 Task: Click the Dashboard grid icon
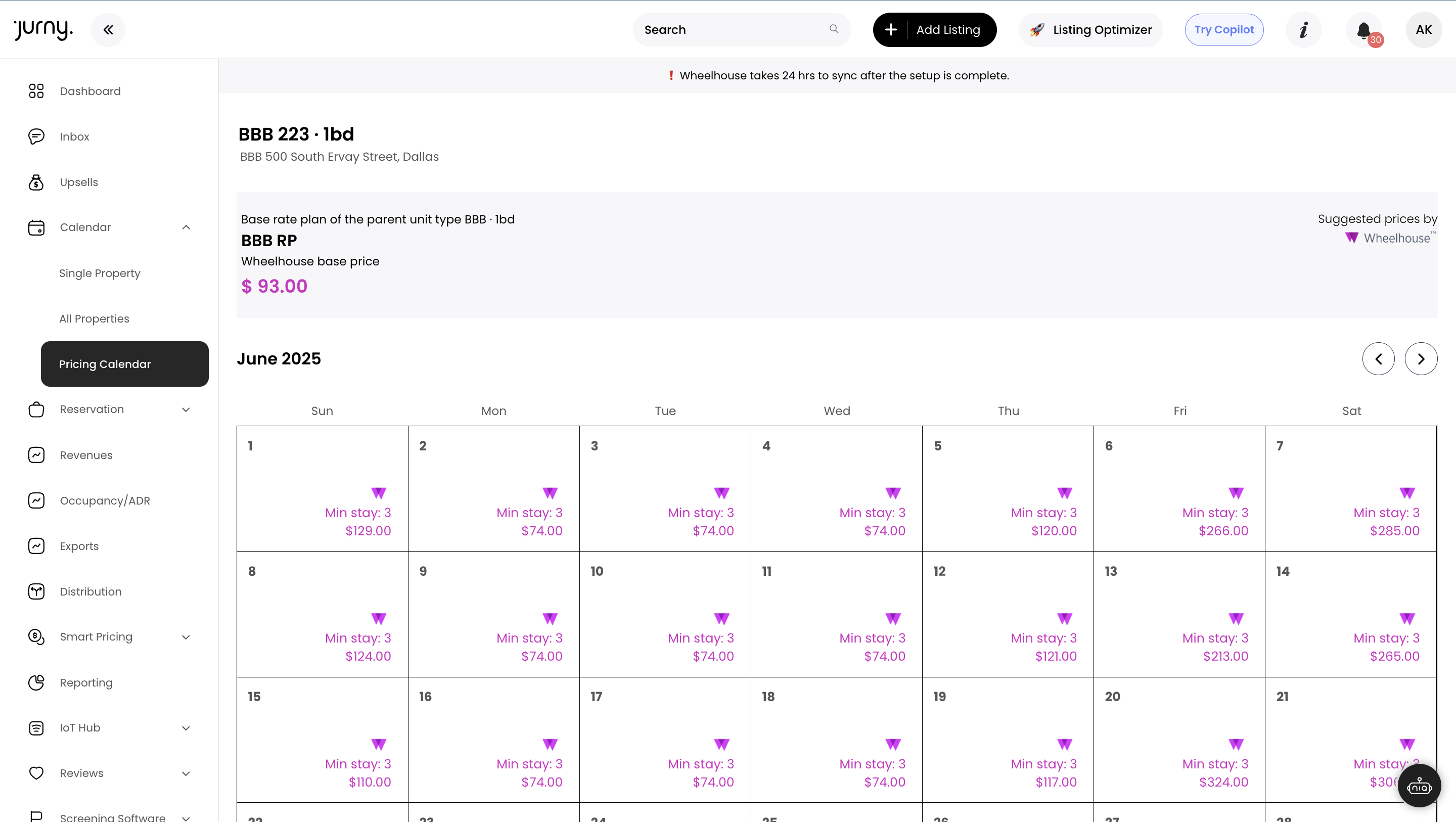[36, 91]
